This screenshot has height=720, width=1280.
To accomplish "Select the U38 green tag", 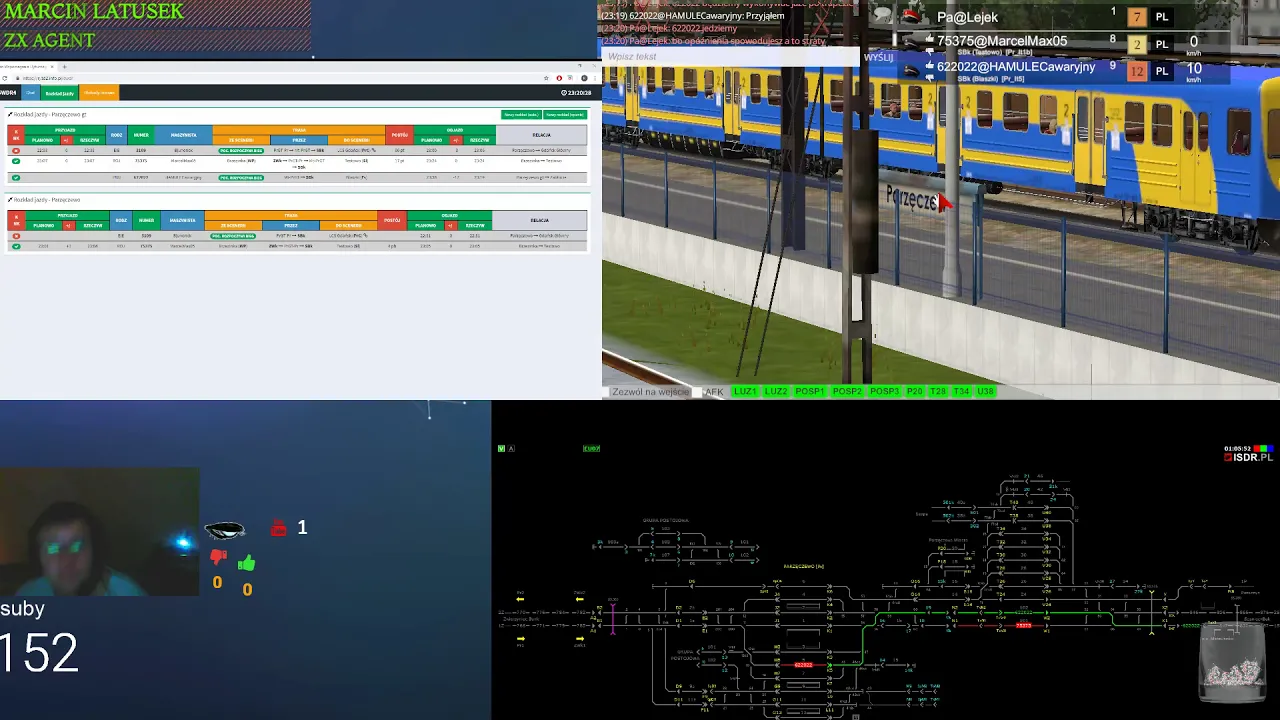I will pyautogui.click(x=985, y=392).
